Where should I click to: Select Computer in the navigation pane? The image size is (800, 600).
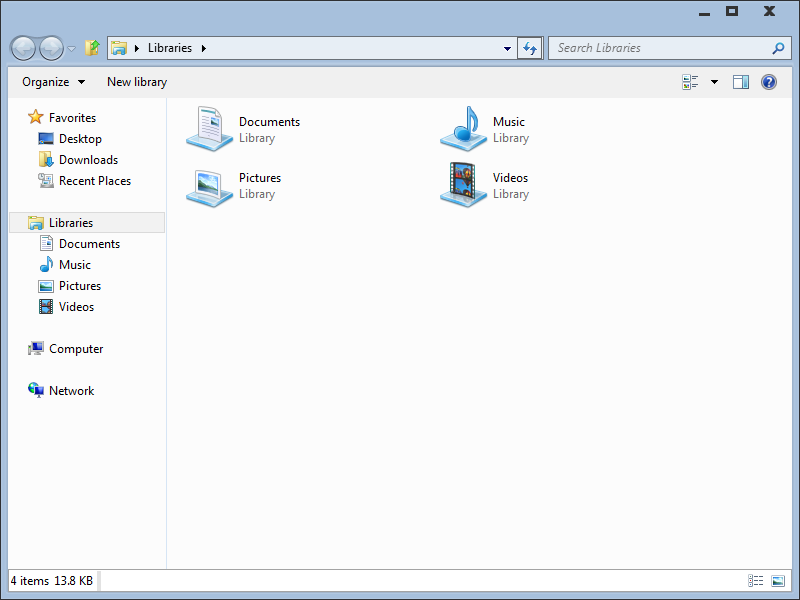click(76, 349)
